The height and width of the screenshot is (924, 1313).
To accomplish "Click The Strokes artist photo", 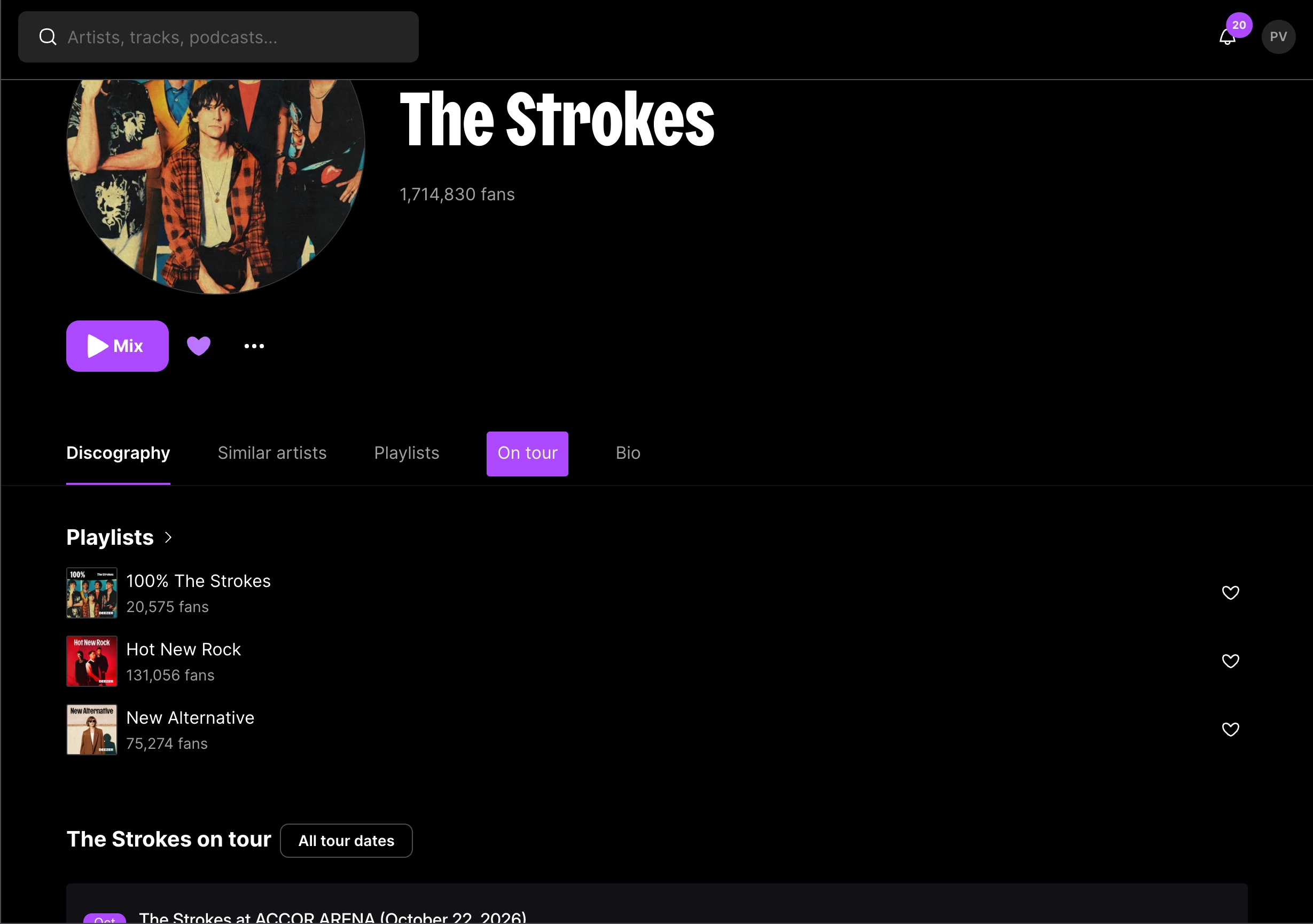I will (216, 186).
